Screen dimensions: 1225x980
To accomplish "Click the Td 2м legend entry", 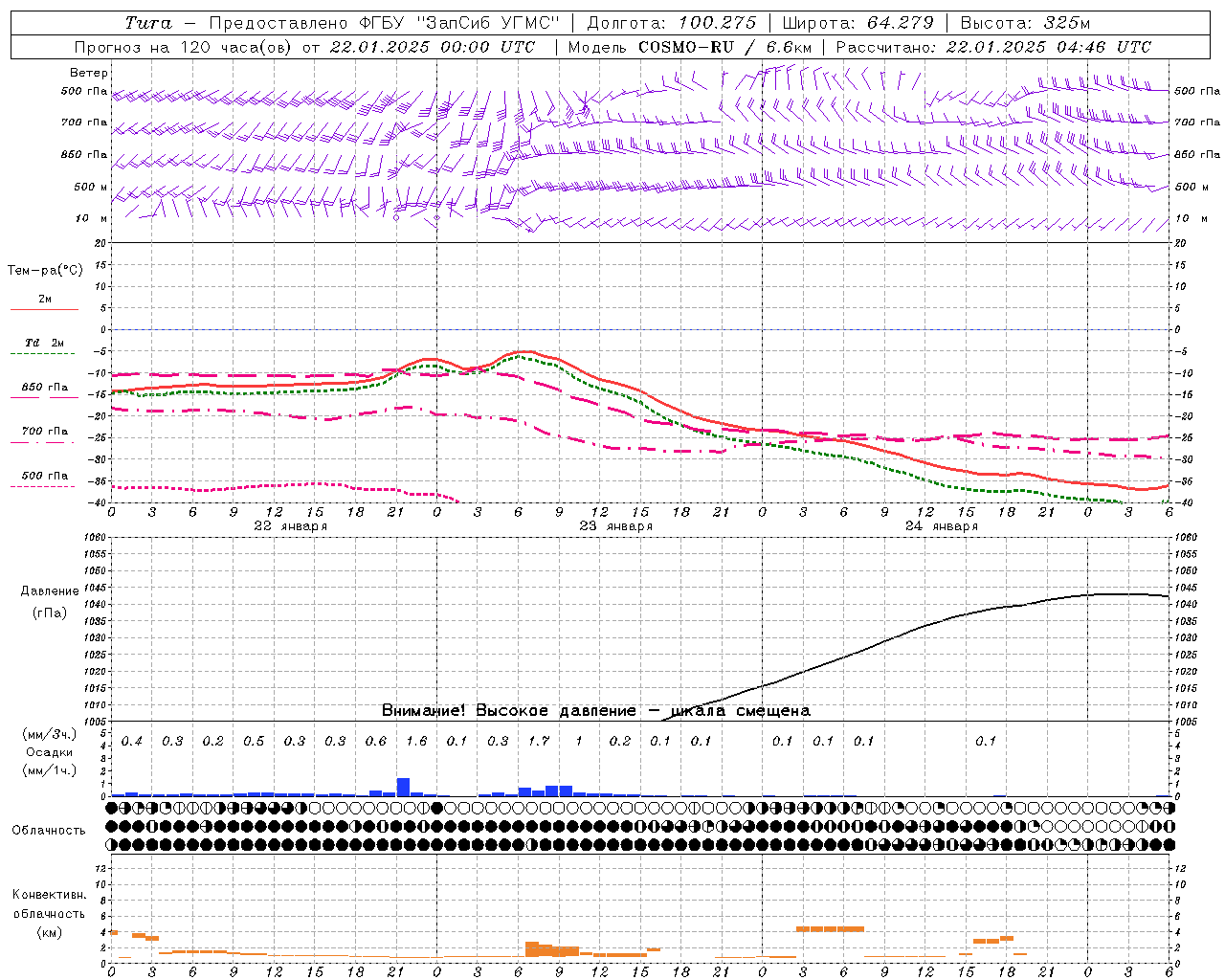I will tap(45, 343).
